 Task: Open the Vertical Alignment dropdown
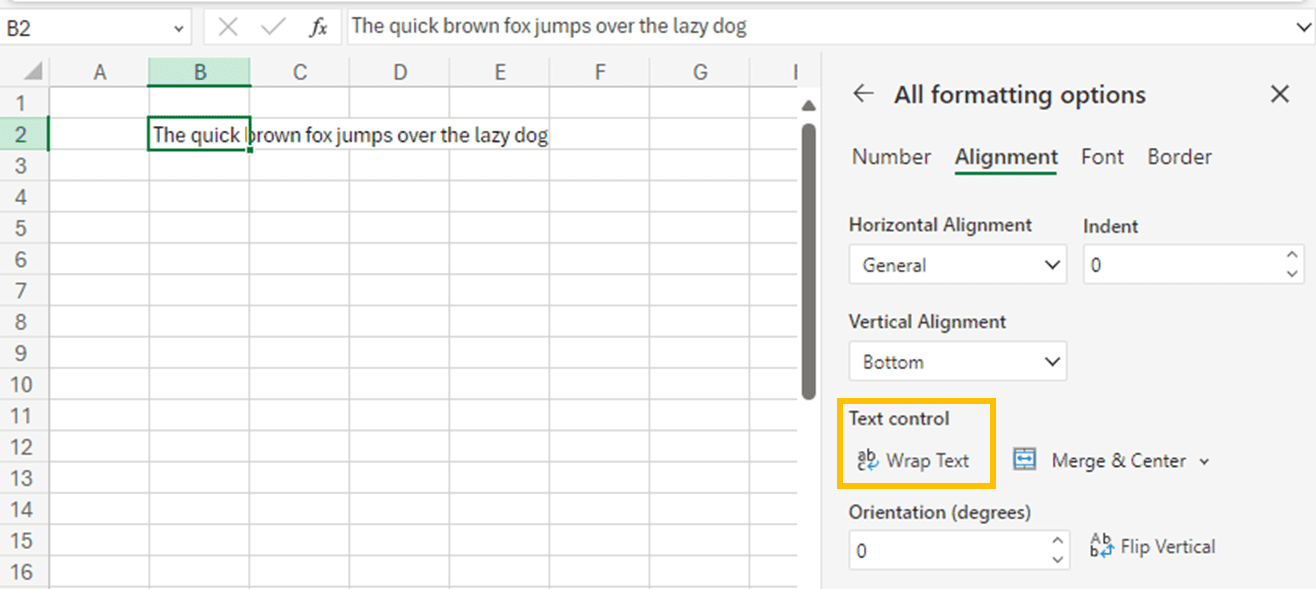957,362
